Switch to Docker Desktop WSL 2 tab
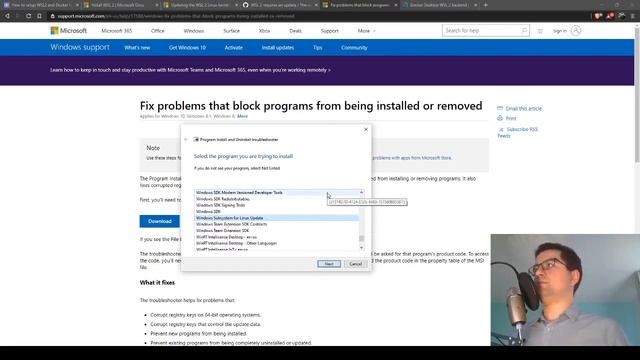The width and height of the screenshot is (640, 360). pos(439,5)
